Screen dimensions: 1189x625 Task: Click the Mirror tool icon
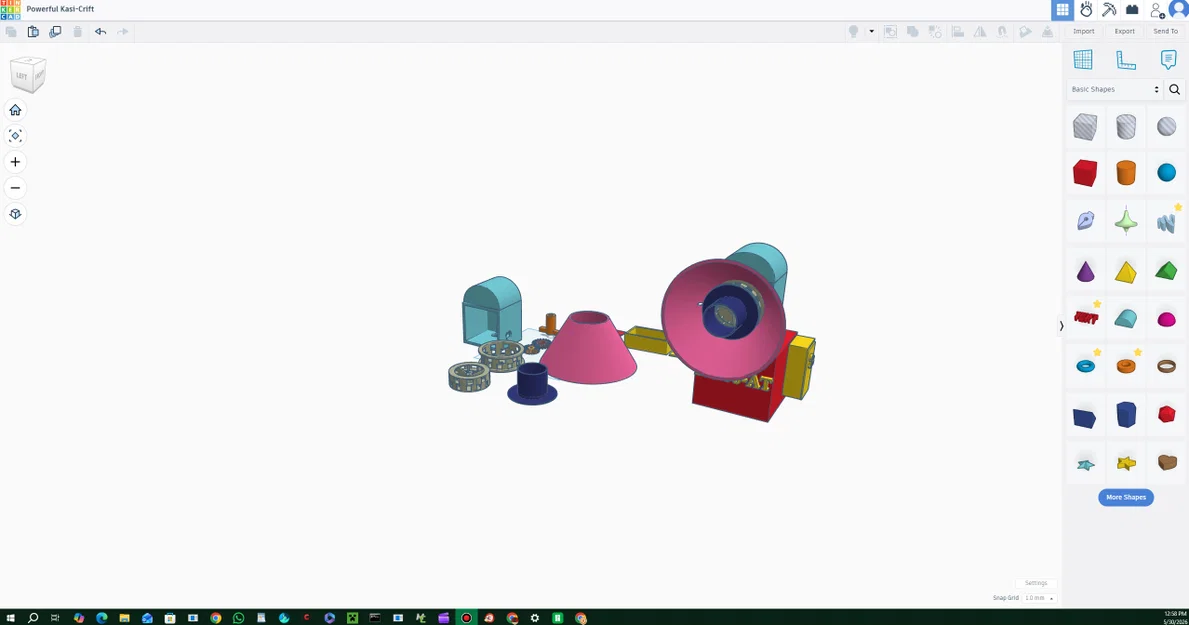click(980, 32)
